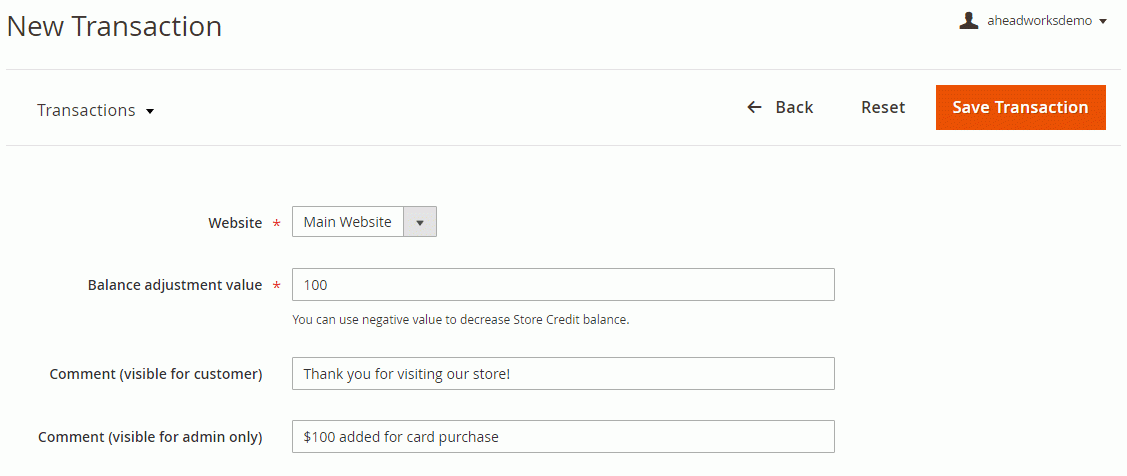Viewport: 1127px width, 476px height.
Task: Click the Comment (visible for admin only) label
Action: pos(150,436)
